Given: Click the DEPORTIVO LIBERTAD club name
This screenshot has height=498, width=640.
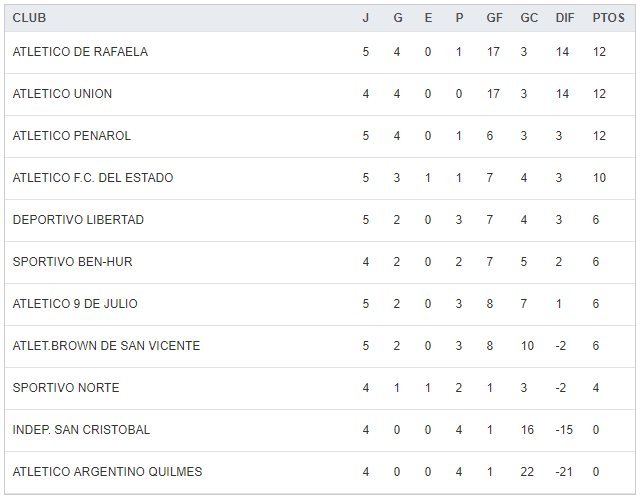Looking at the screenshot, I should pos(78,220).
